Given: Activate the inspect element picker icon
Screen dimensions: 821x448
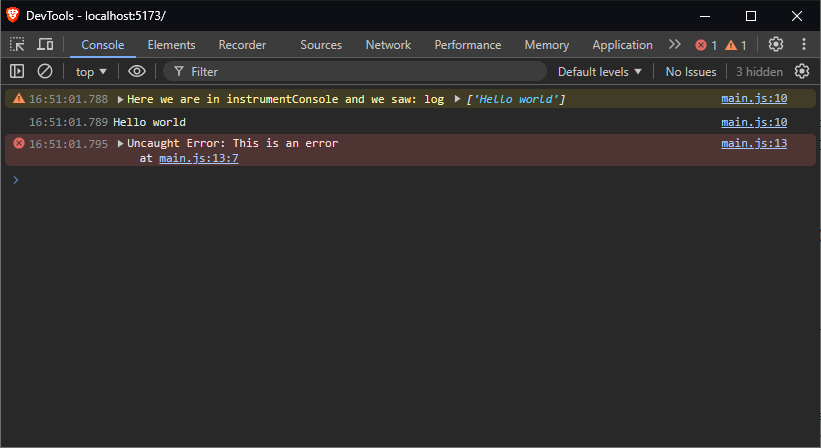Looking at the screenshot, I should (18, 44).
